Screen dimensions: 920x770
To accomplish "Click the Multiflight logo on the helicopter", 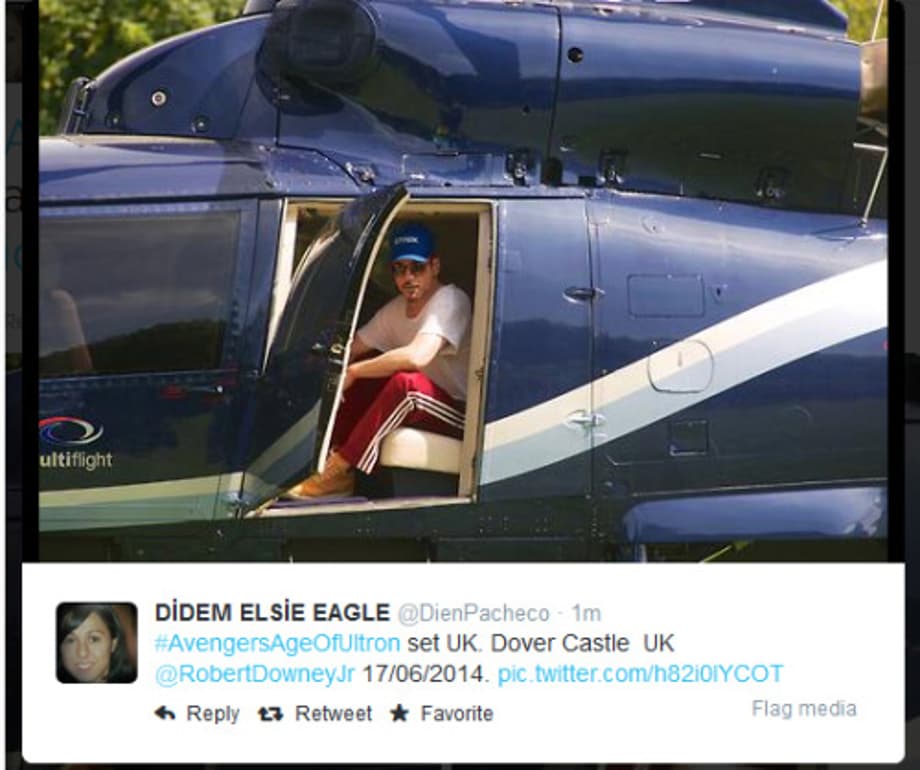I will point(75,443).
